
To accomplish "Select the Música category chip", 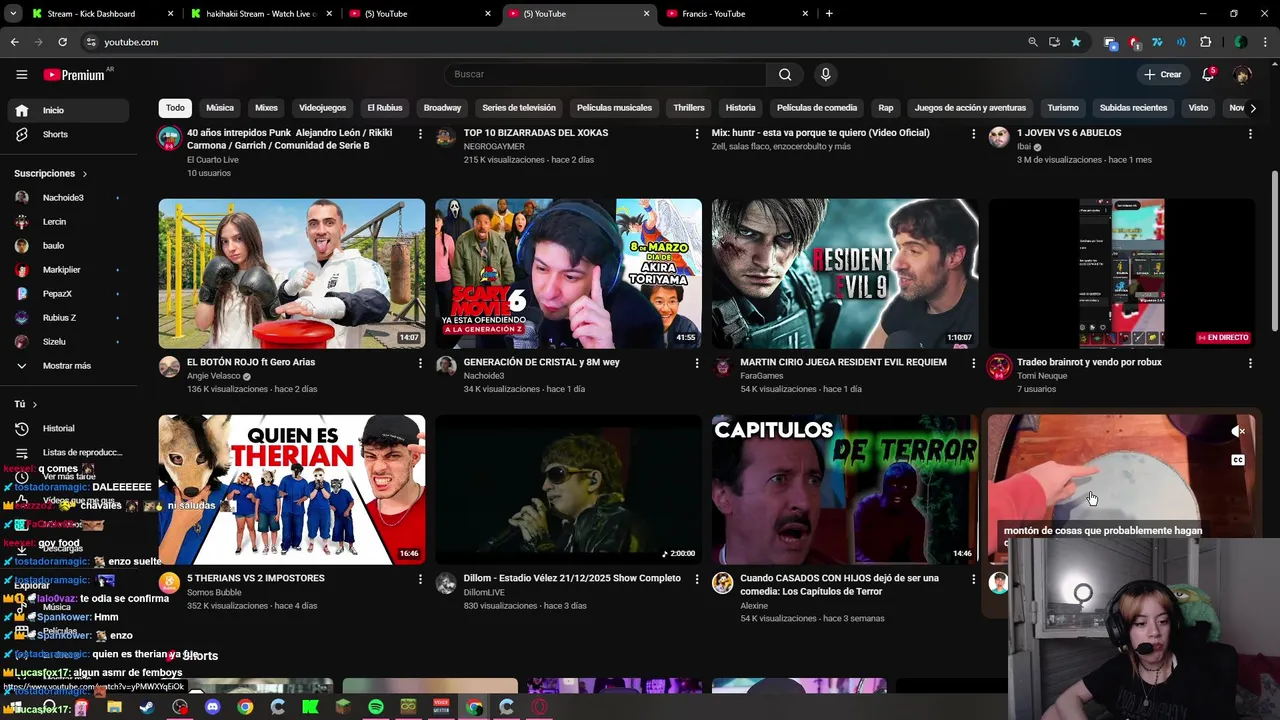I will click(220, 108).
